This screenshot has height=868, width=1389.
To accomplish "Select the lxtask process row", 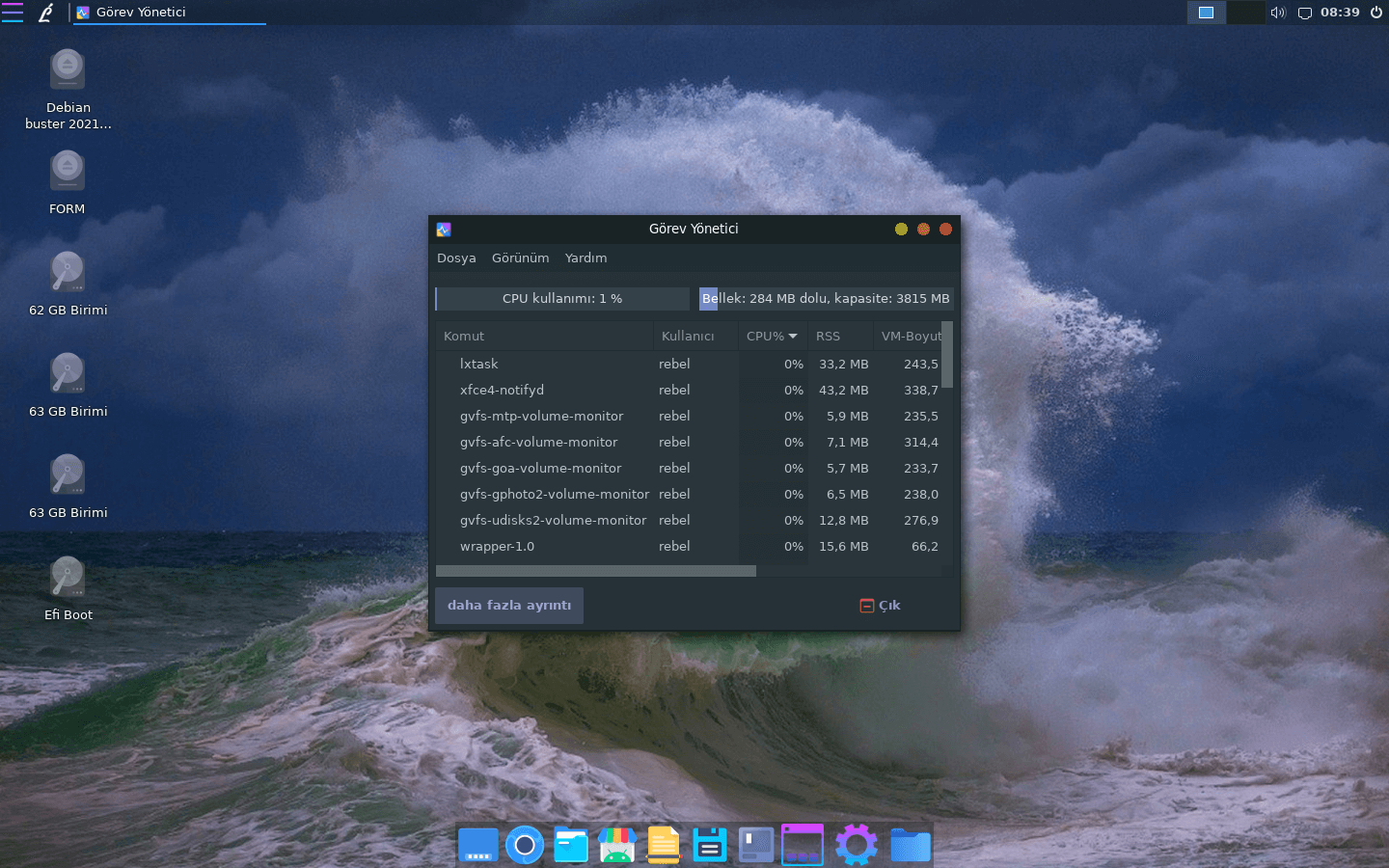I will click(x=689, y=365).
